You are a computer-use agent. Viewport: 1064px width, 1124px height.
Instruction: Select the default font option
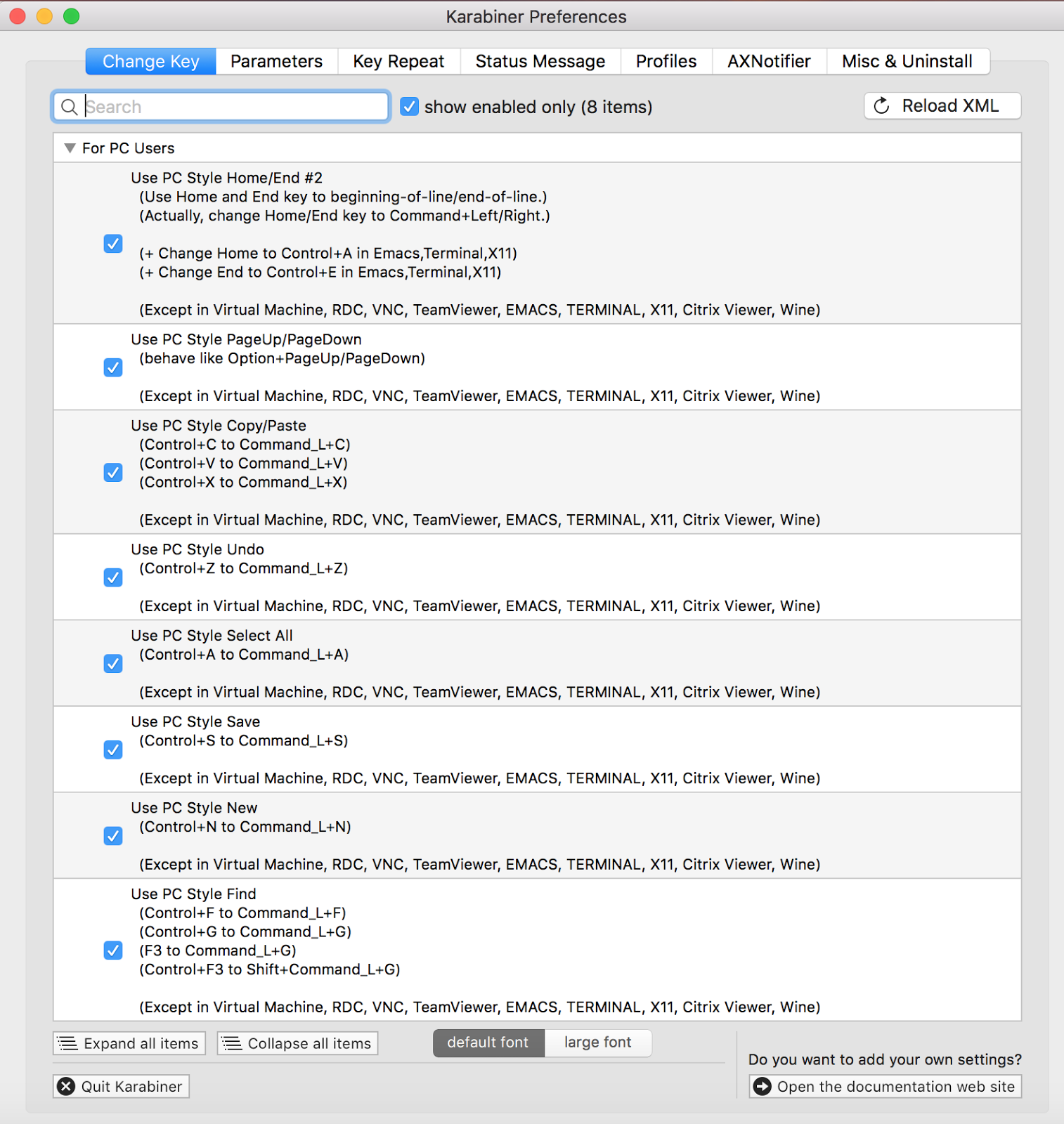coord(488,1043)
